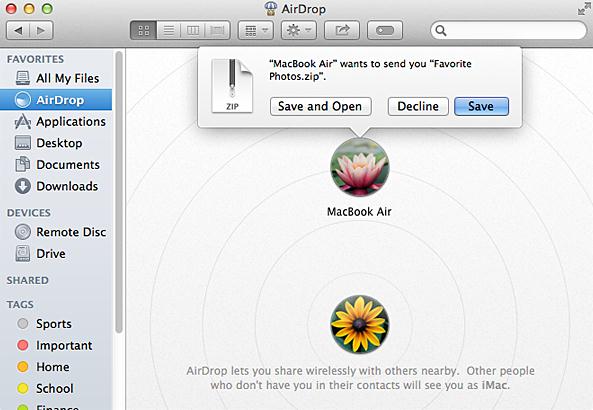Open the Action gear menu
Image resolution: width=593 pixels, height=410 pixels.
[x=299, y=30]
